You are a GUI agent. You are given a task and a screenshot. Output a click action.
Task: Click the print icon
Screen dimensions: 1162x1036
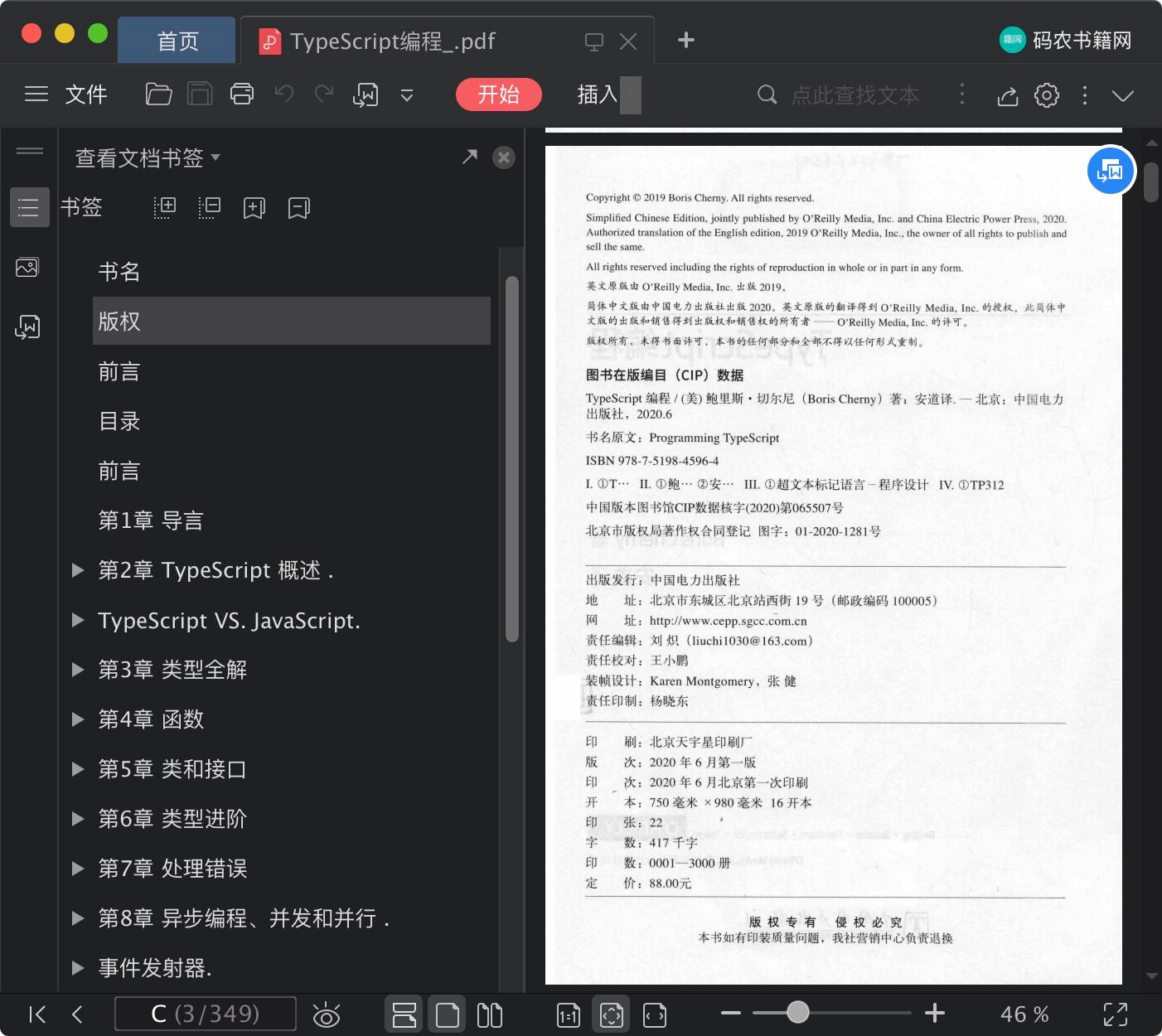(x=242, y=94)
